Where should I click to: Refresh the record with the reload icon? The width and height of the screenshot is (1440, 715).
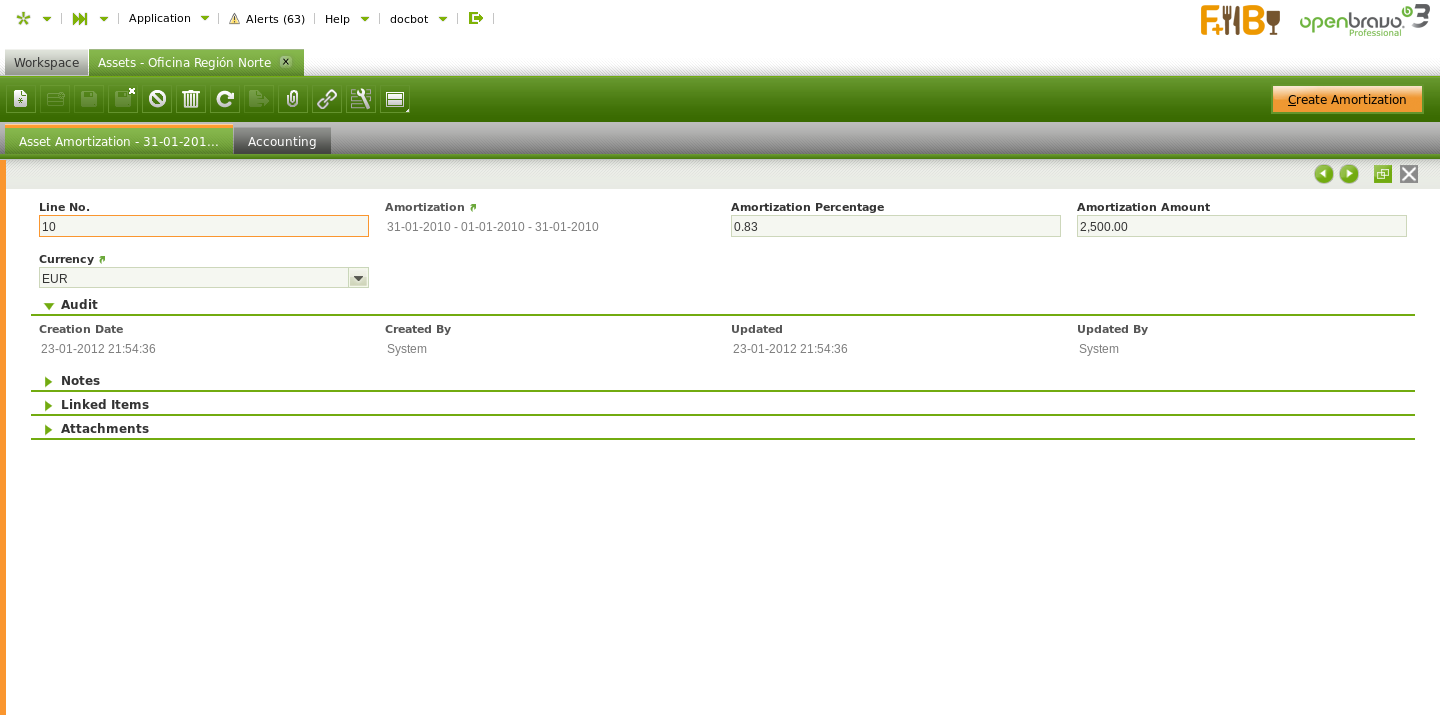(x=225, y=99)
